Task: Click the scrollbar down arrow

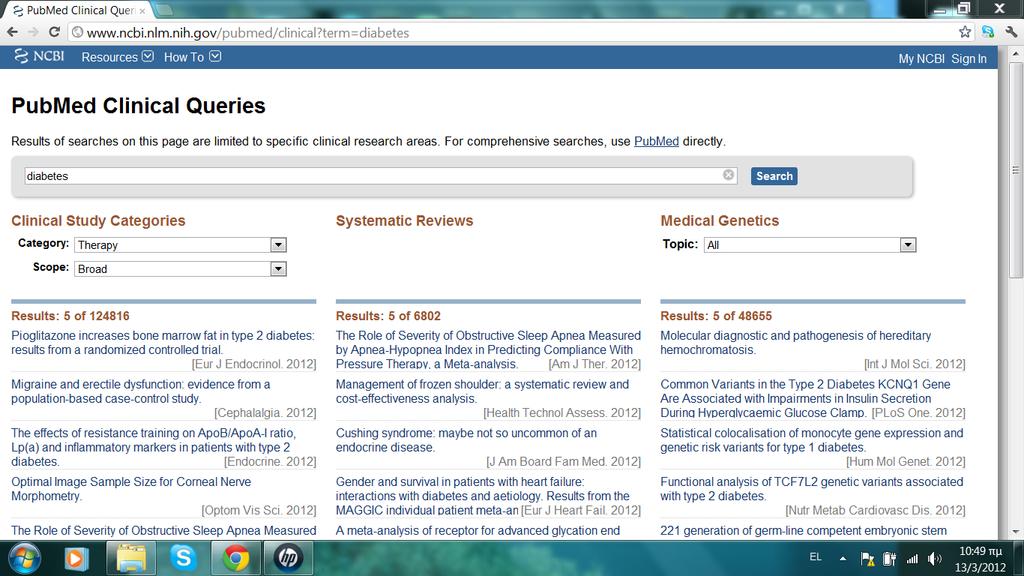Action: pyautogui.click(x=1016, y=532)
